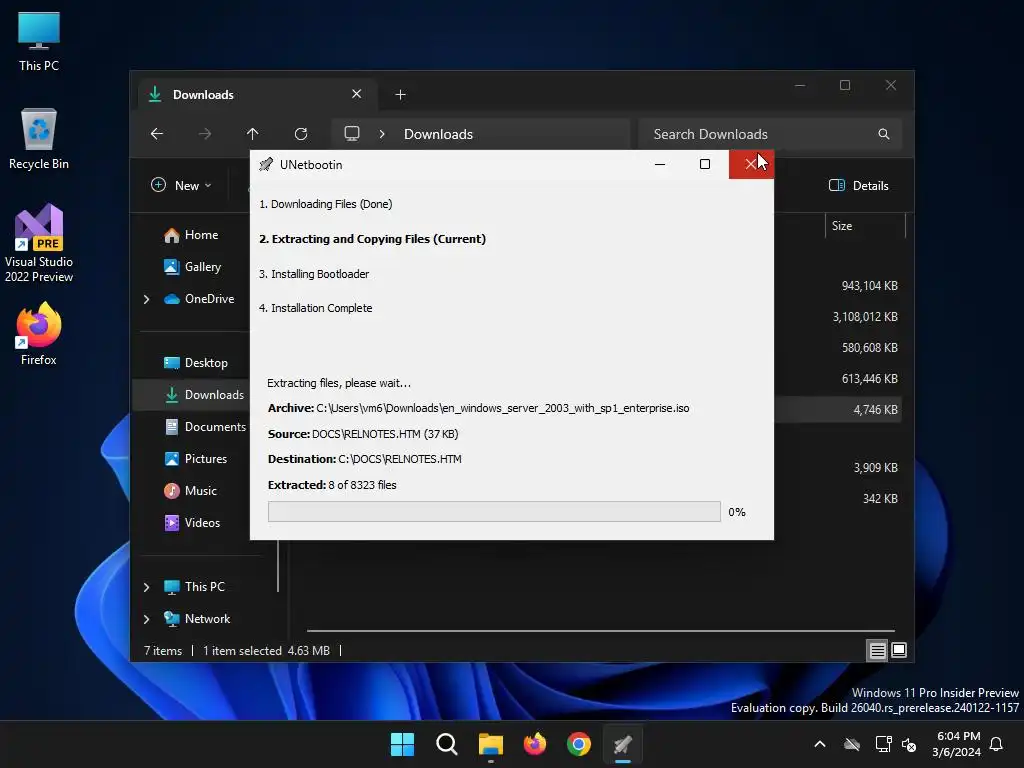Sort by the Size column header
1024x768 pixels.
pyautogui.click(x=865, y=226)
